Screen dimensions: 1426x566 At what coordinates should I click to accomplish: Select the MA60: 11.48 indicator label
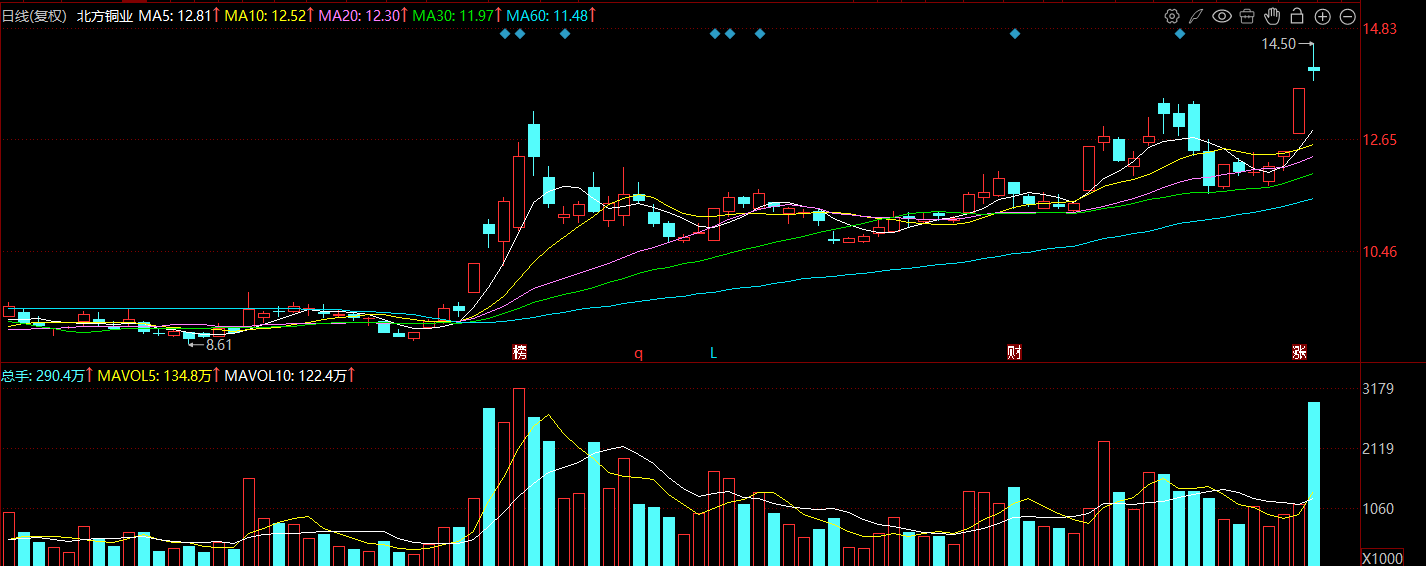(x=551, y=16)
